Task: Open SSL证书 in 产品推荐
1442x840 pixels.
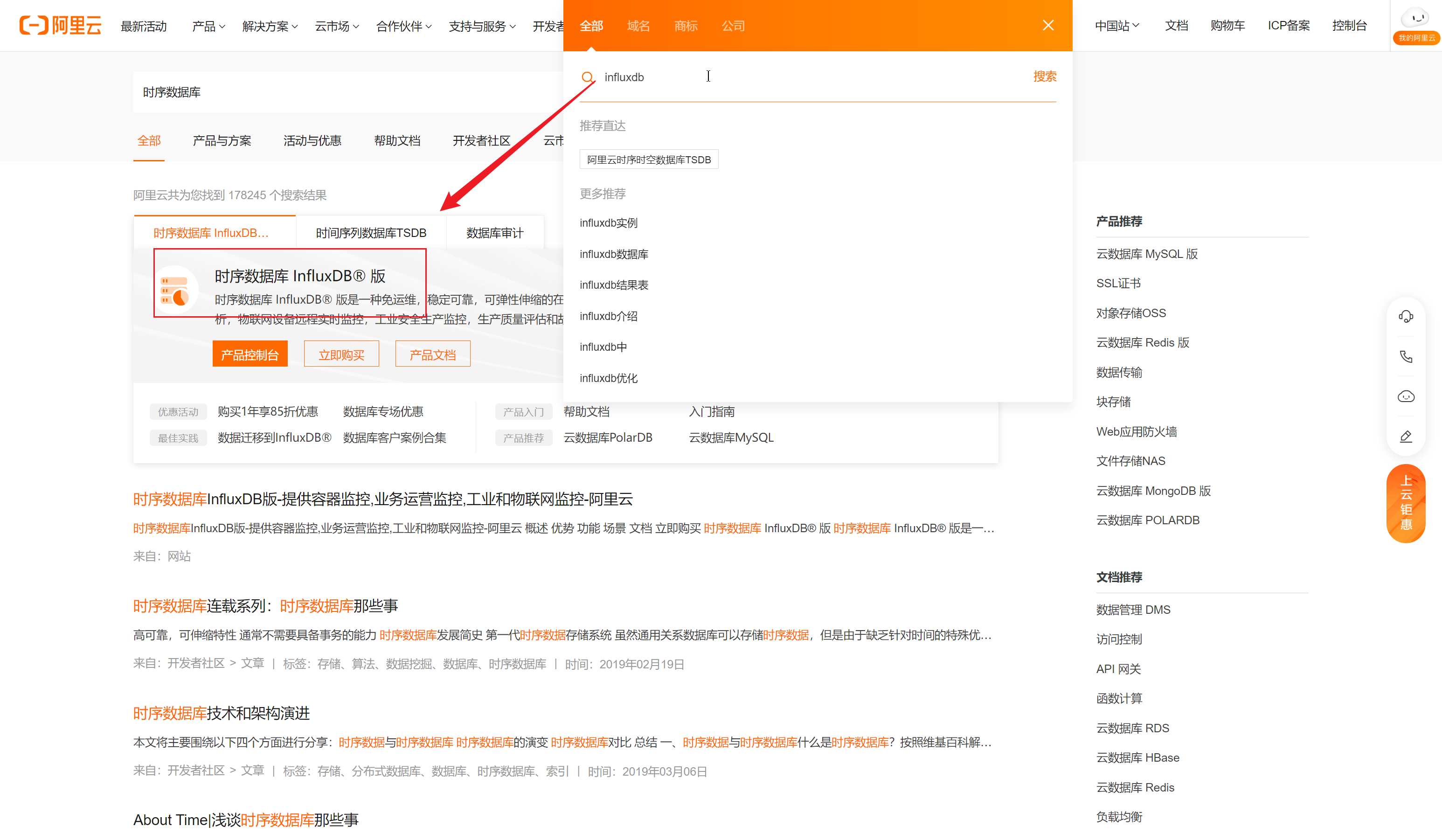Action: [1118, 283]
